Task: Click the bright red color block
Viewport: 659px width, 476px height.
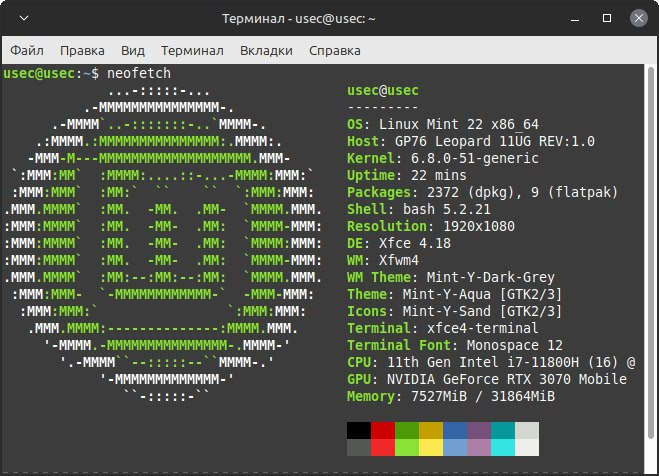Action: [383, 447]
